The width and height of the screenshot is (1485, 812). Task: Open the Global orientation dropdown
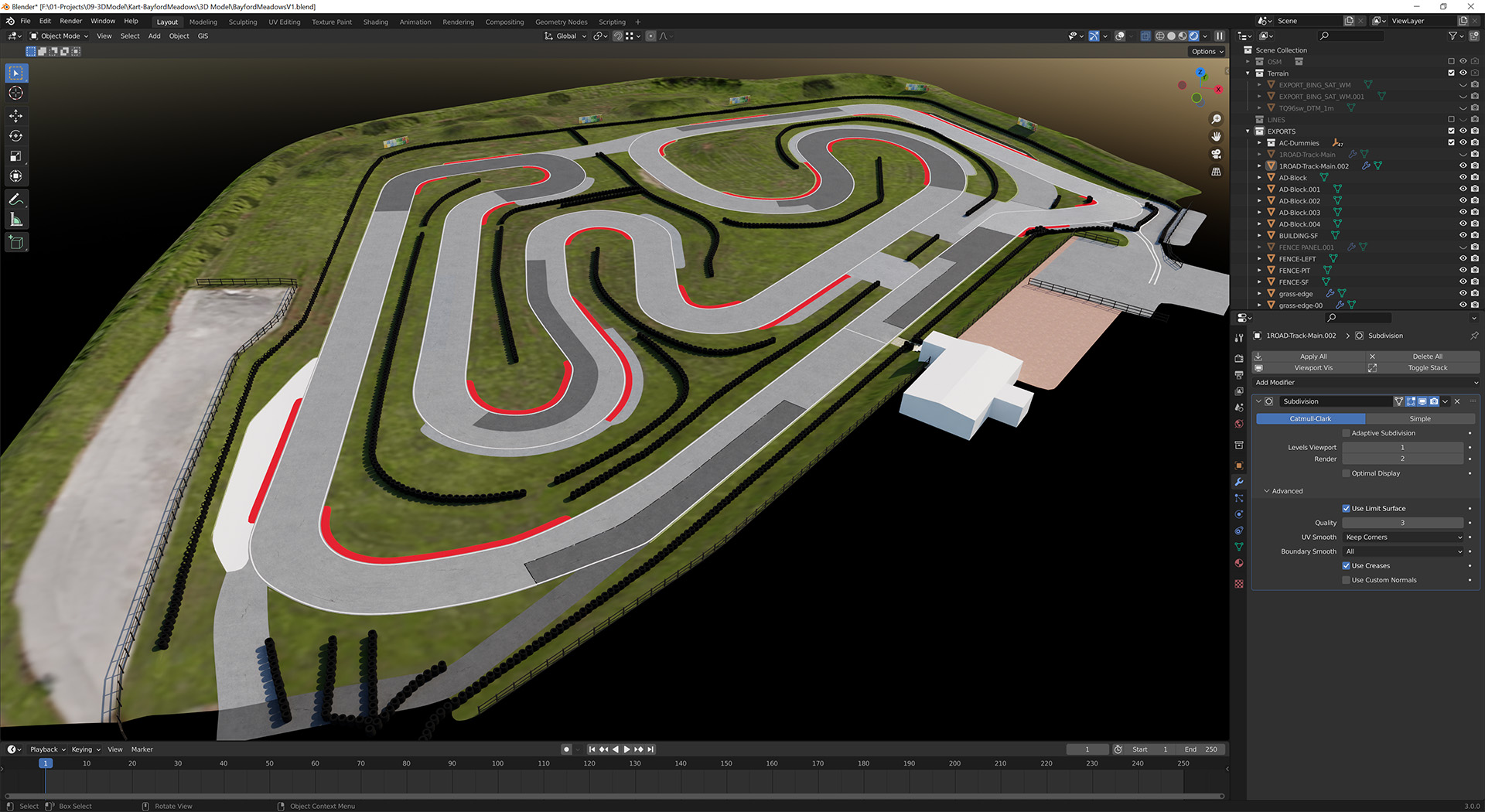pyautogui.click(x=565, y=36)
